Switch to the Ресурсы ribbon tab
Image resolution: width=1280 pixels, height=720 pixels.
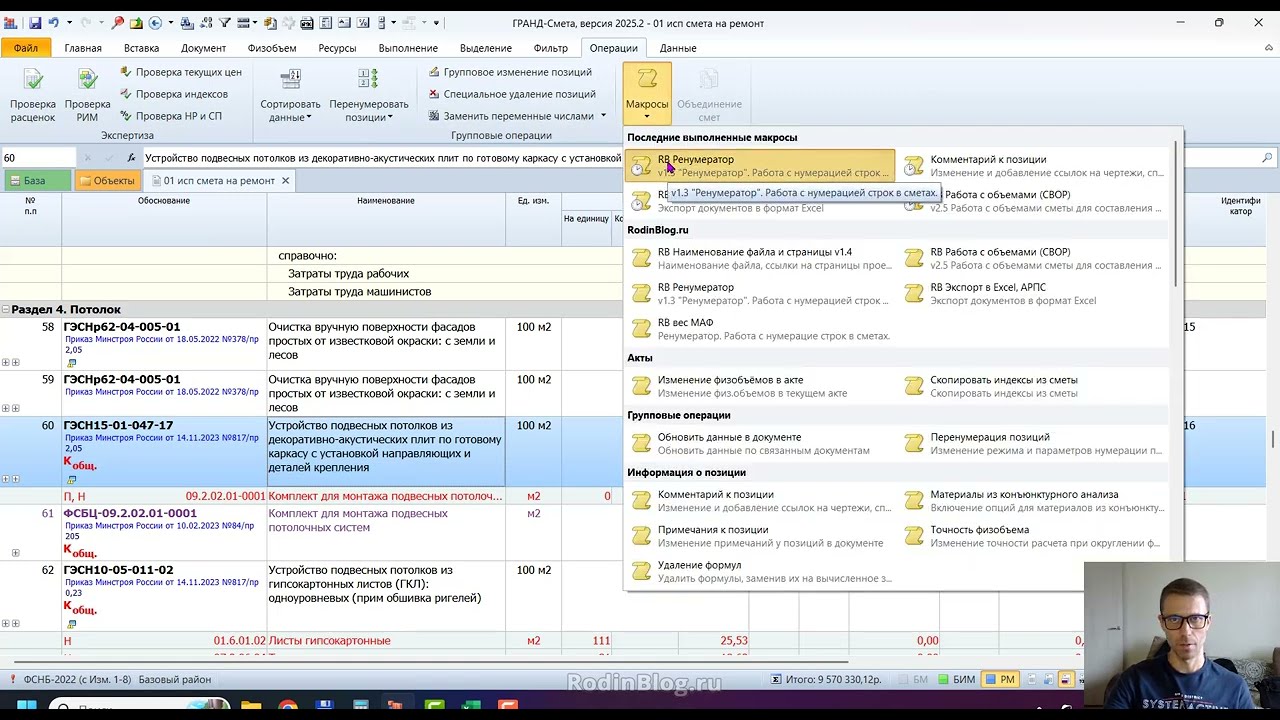[x=337, y=48]
